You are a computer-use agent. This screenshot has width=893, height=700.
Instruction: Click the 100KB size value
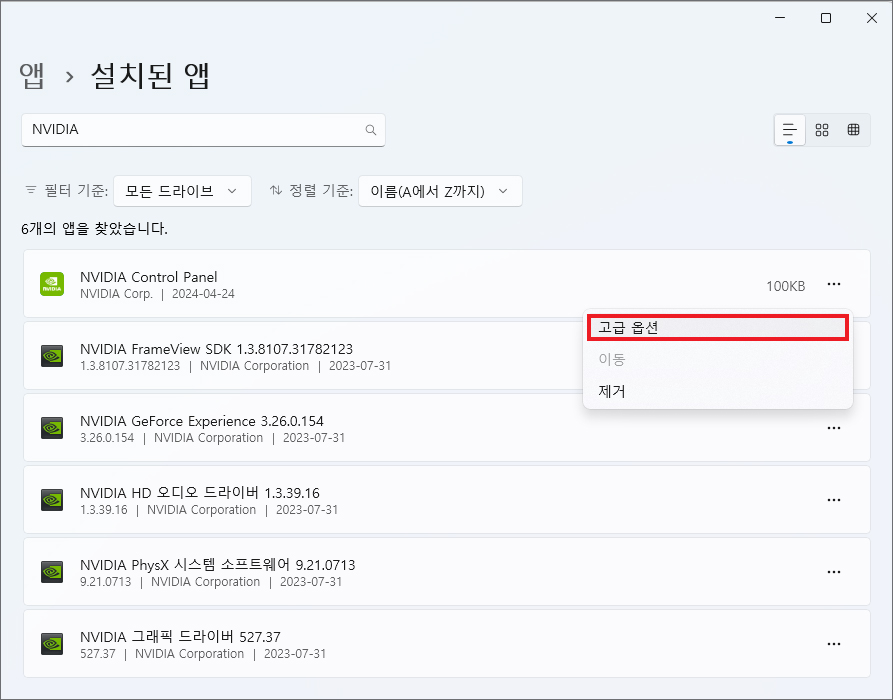(785, 286)
